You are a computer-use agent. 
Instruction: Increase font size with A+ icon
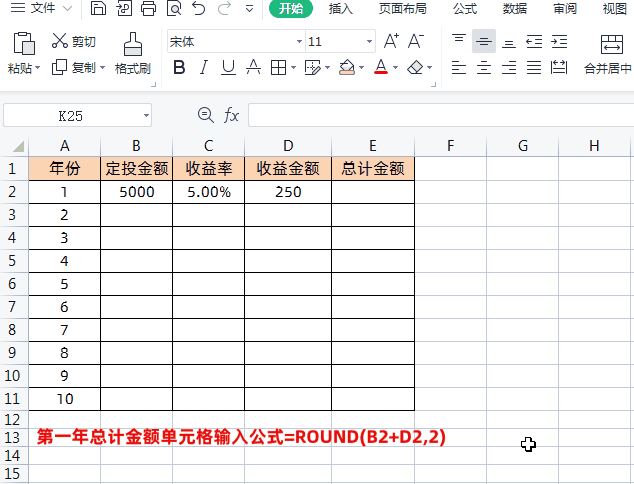391,41
